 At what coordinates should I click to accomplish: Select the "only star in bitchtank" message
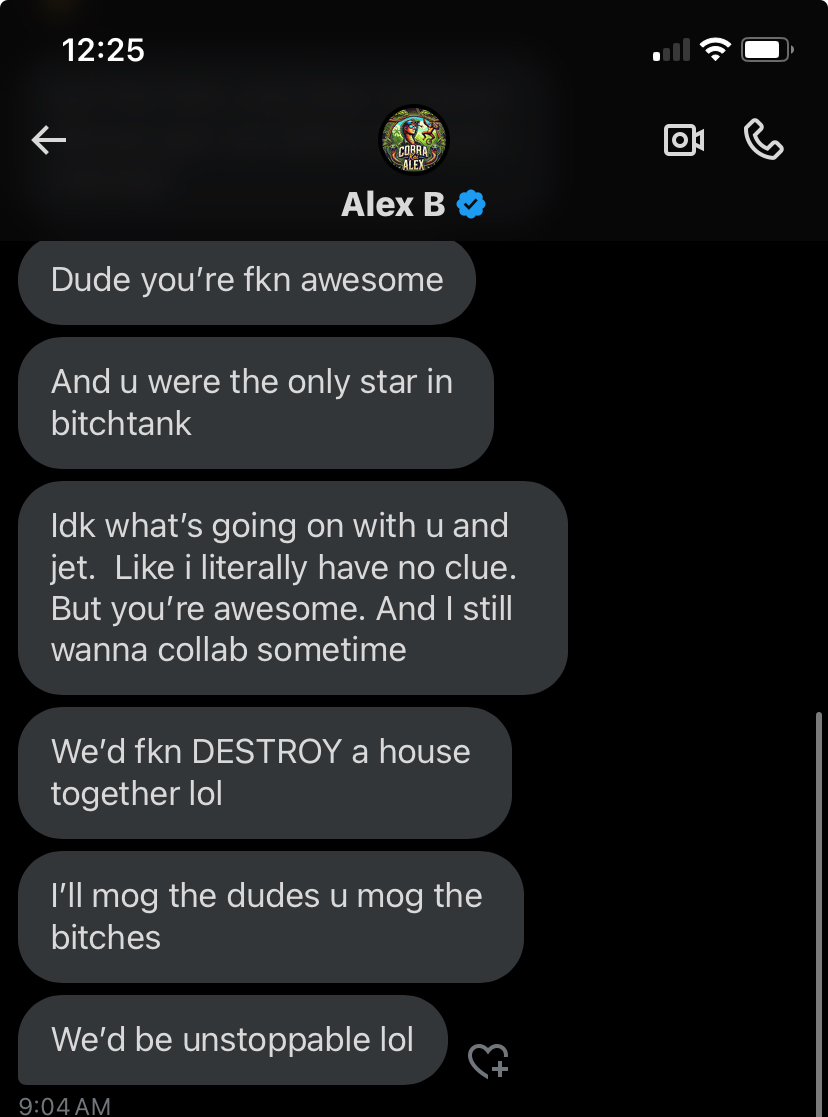click(256, 402)
